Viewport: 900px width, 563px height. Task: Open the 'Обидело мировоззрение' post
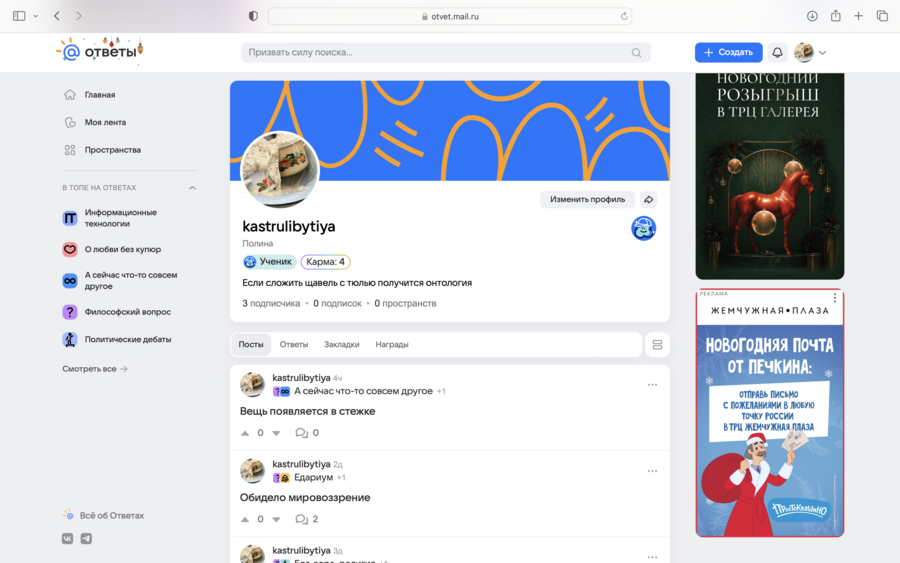click(305, 498)
